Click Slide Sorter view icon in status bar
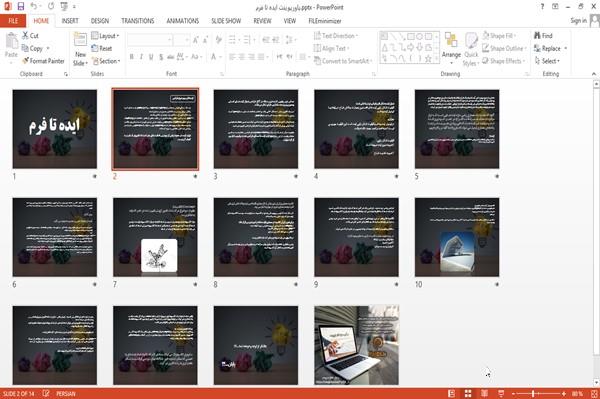Image resolution: width=600 pixels, height=399 pixels. click(x=468, y=394)
